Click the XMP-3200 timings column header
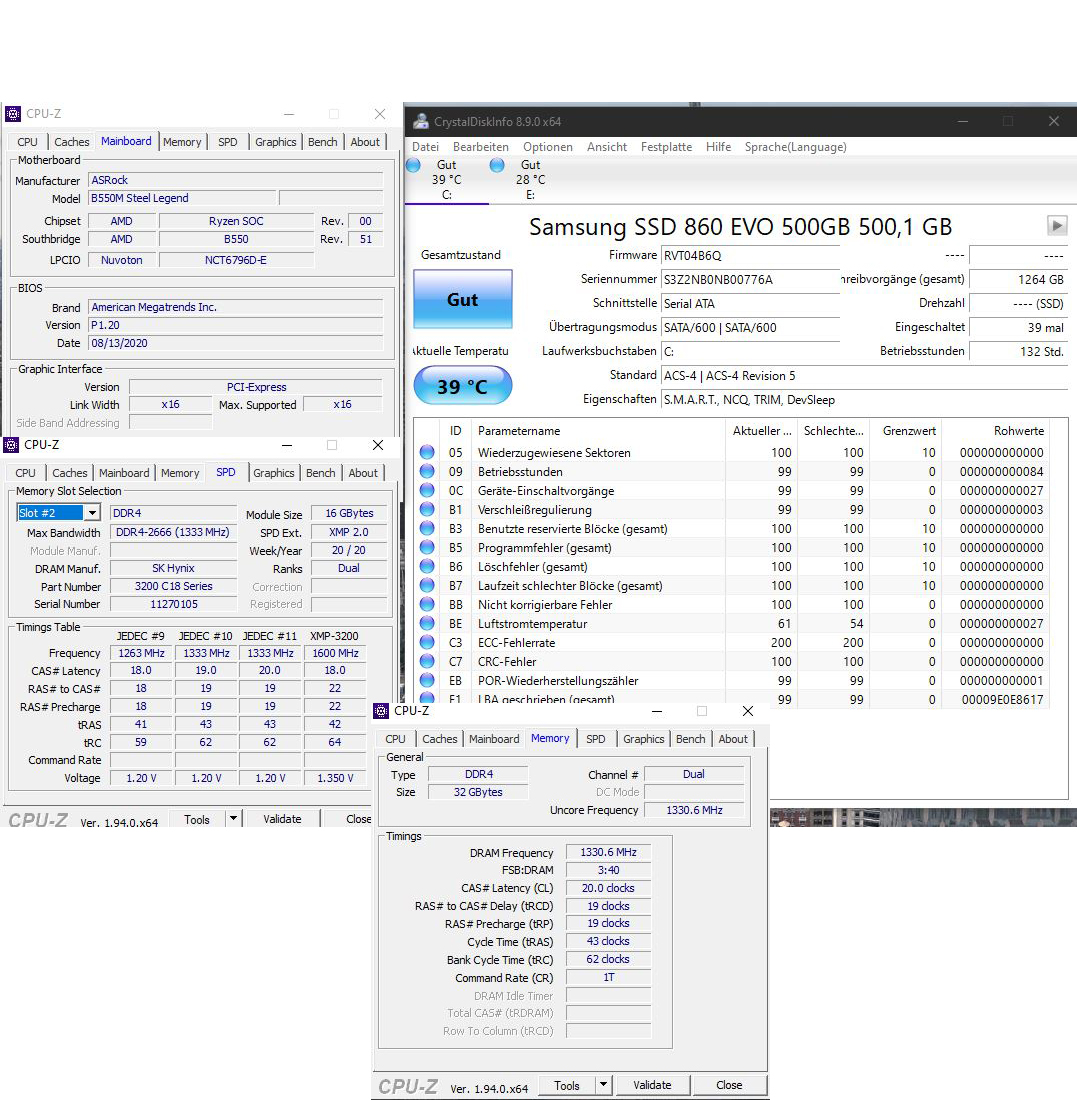 tap(335, 636)
